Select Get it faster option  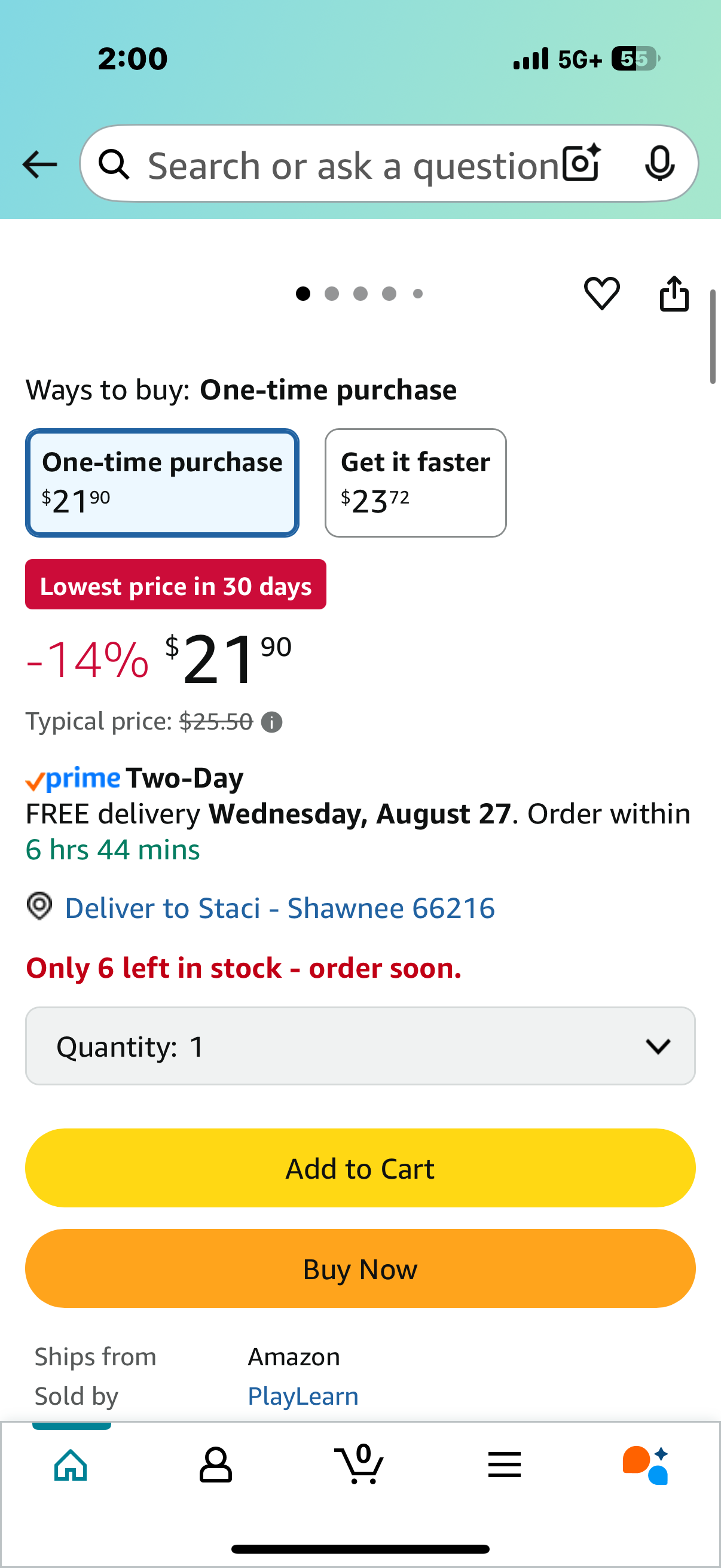[x=416, y=483]
